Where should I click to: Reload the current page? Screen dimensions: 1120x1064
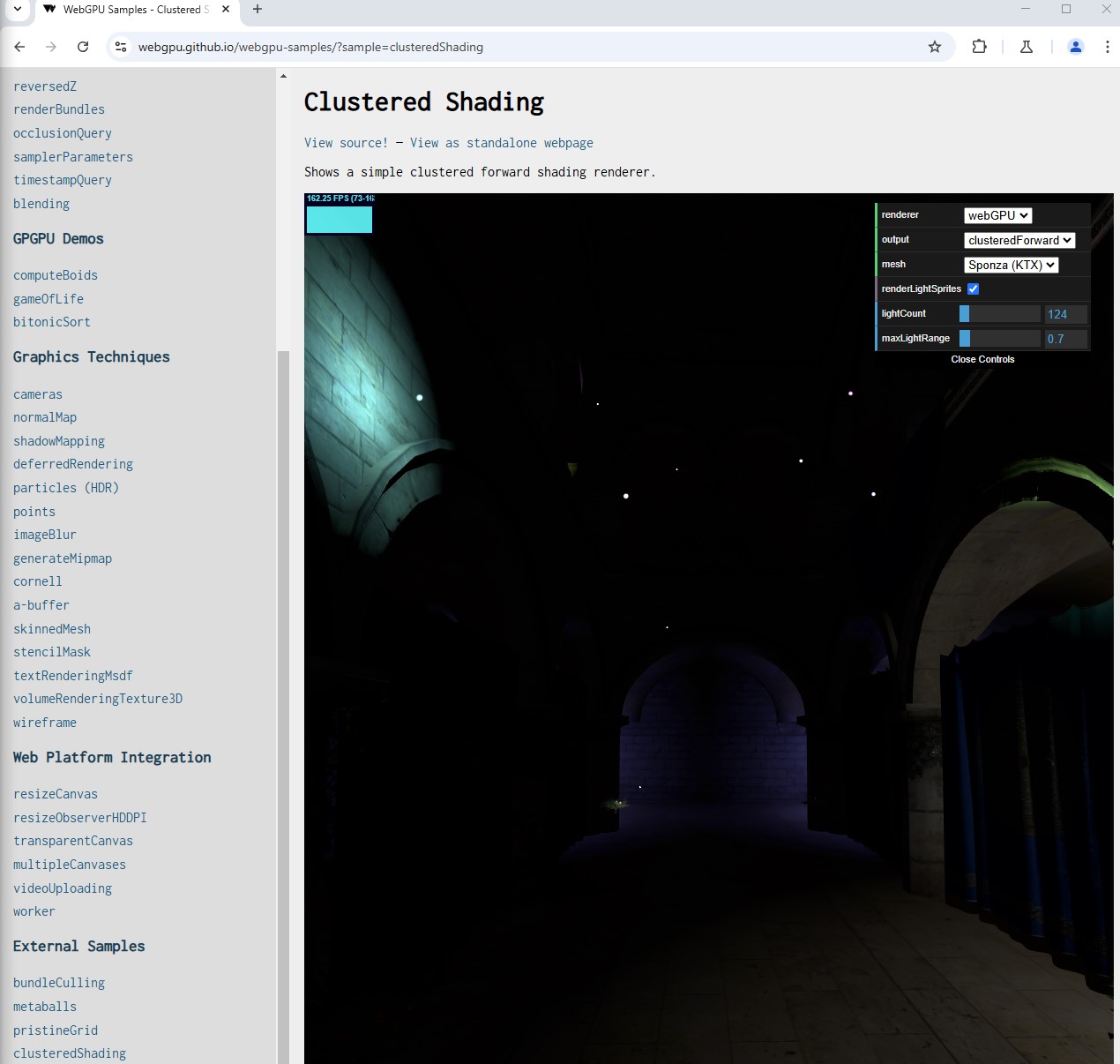pos(83,47)
